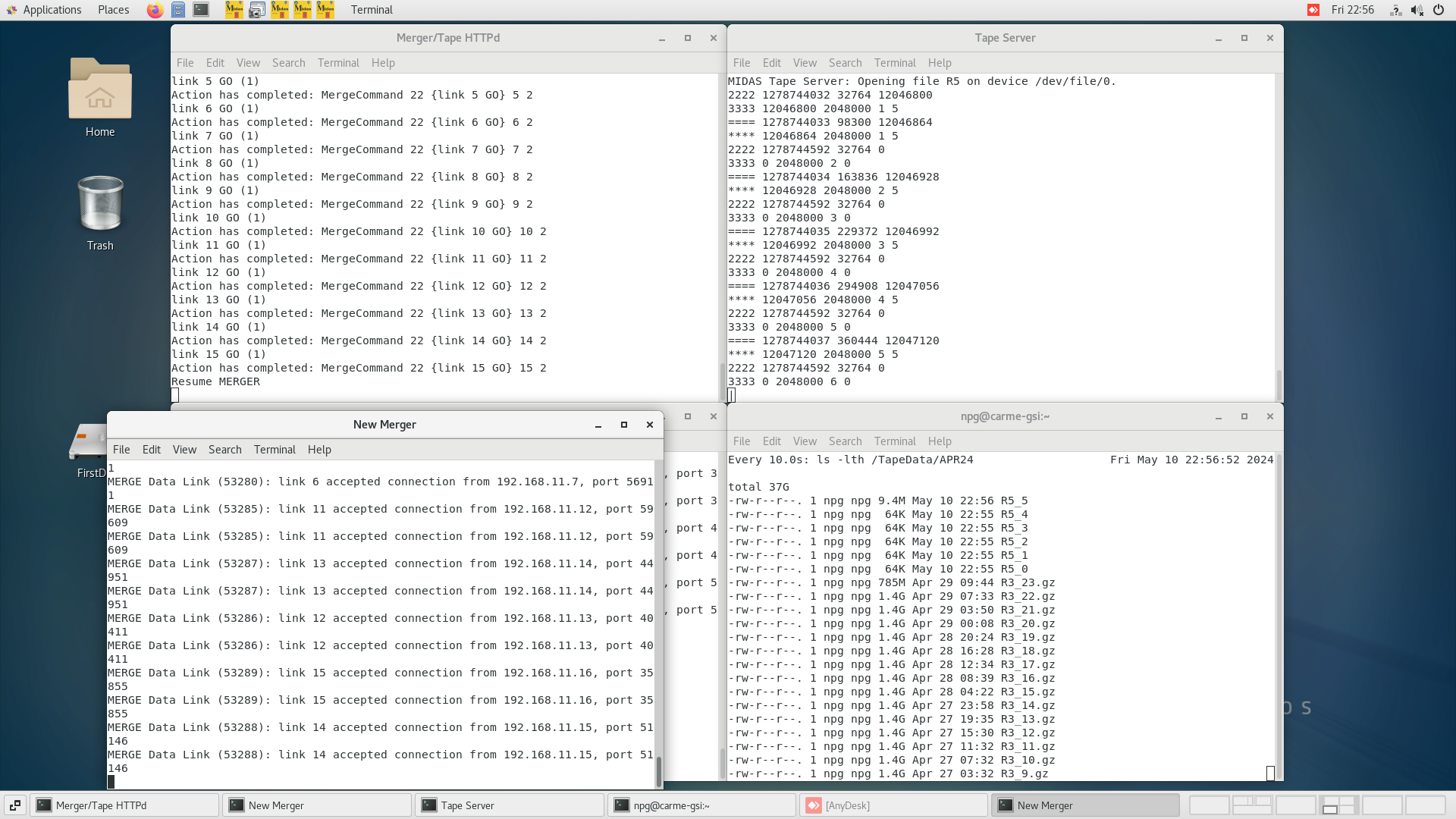Viewport: 1456px width, 819px height.
Task: Open the Places menu
Action: [x=112, y=10]
